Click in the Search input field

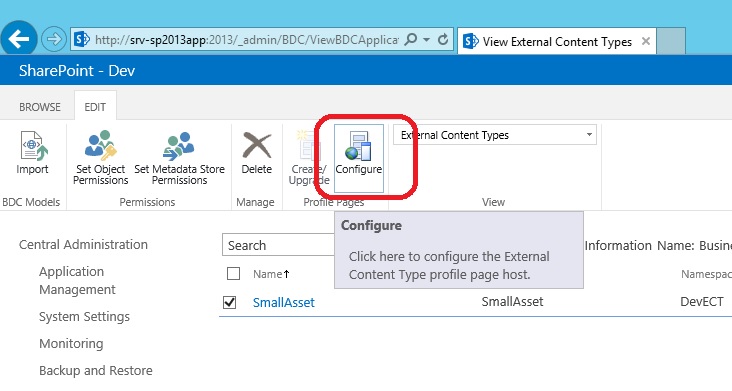coord(278,245)
